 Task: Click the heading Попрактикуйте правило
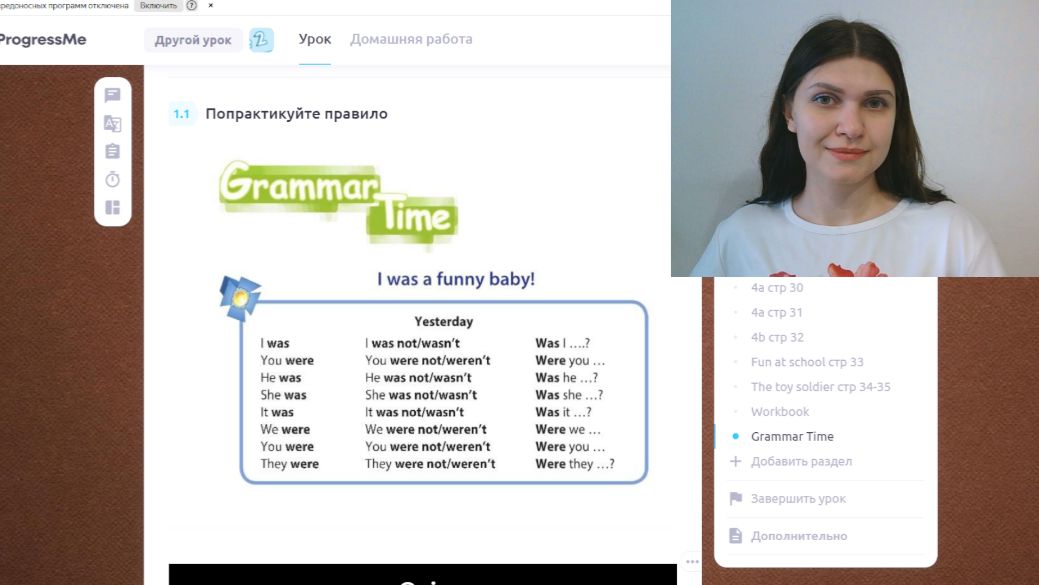tap(296, 113)
